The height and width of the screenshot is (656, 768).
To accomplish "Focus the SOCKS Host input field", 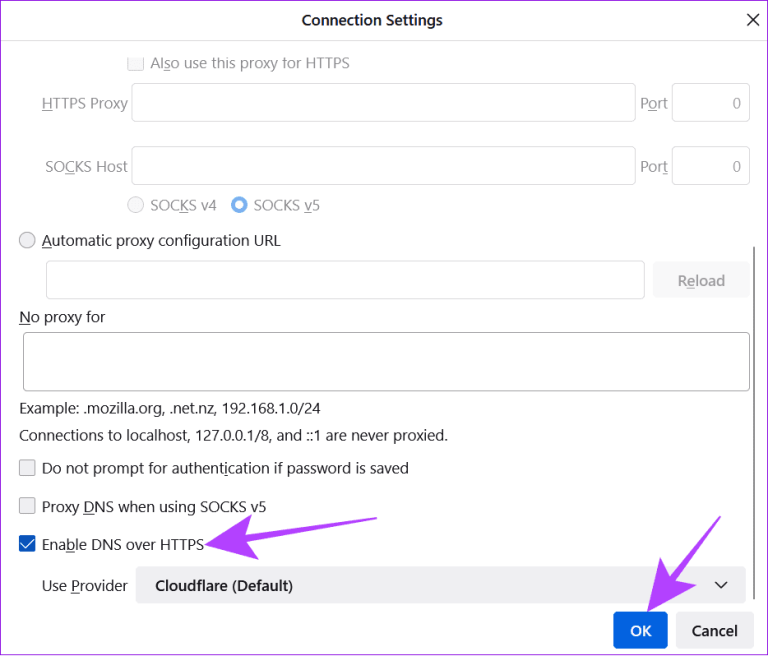I will [x=383, y=166].
